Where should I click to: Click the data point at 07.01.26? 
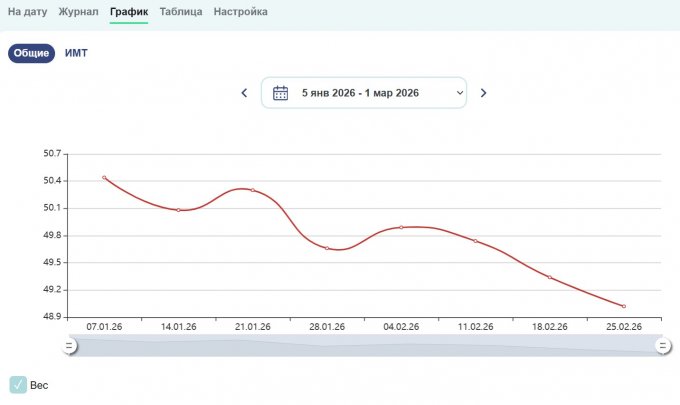(x=104, y=178)
